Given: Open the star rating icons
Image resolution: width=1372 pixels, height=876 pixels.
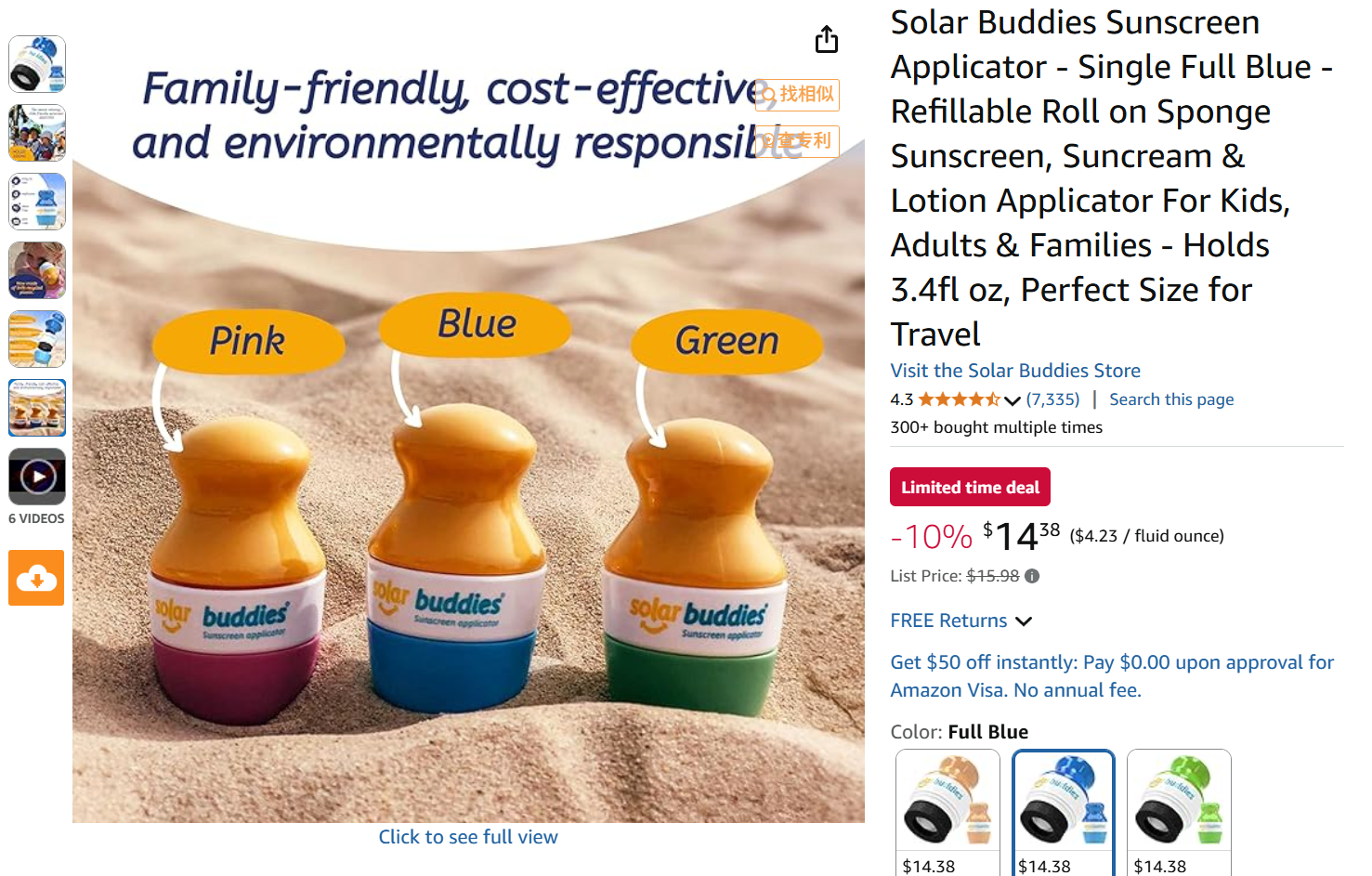Looking at the screenshot, I should (960, 399).
